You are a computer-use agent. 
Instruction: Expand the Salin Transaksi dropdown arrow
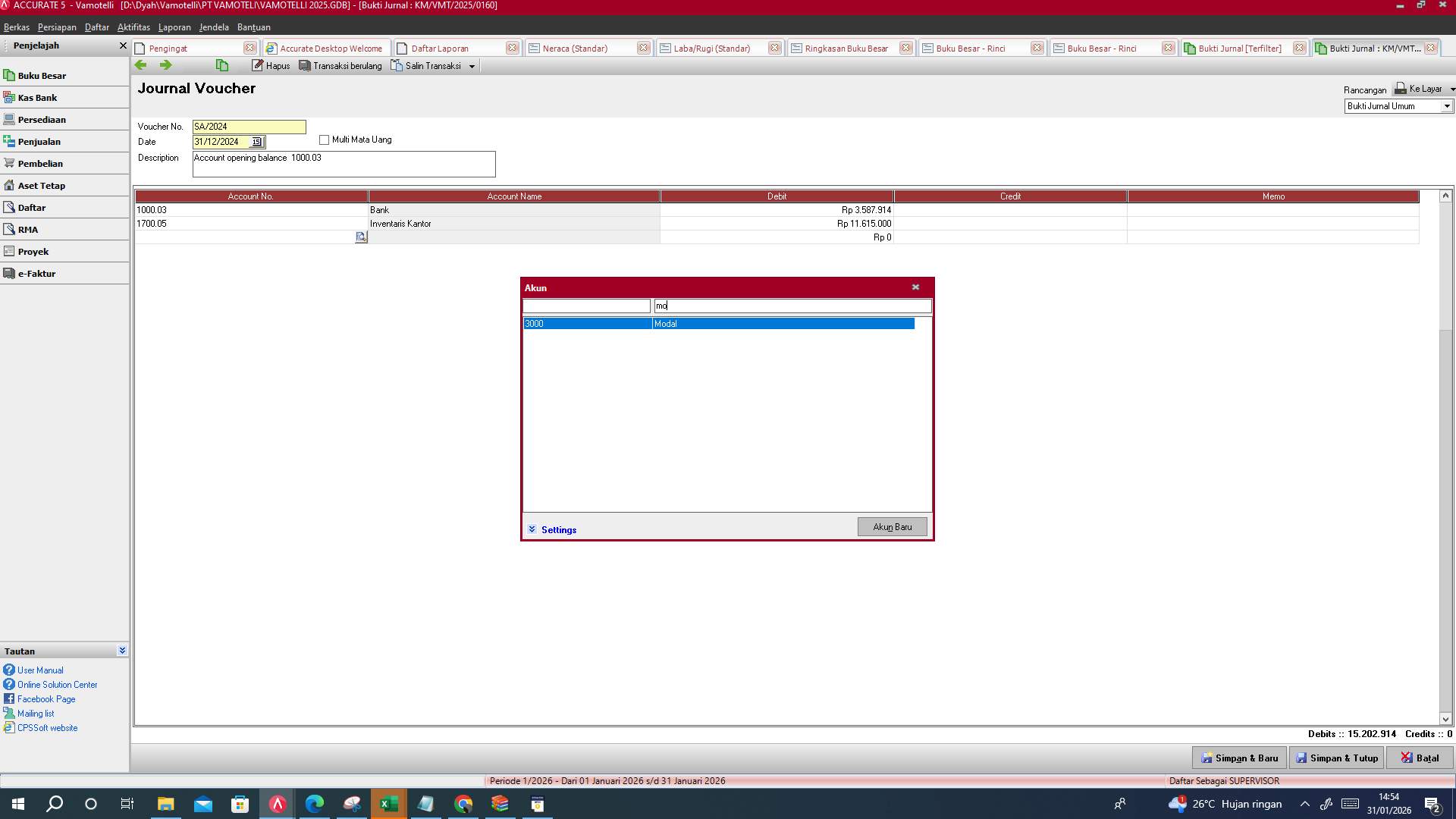click(472, 65)
